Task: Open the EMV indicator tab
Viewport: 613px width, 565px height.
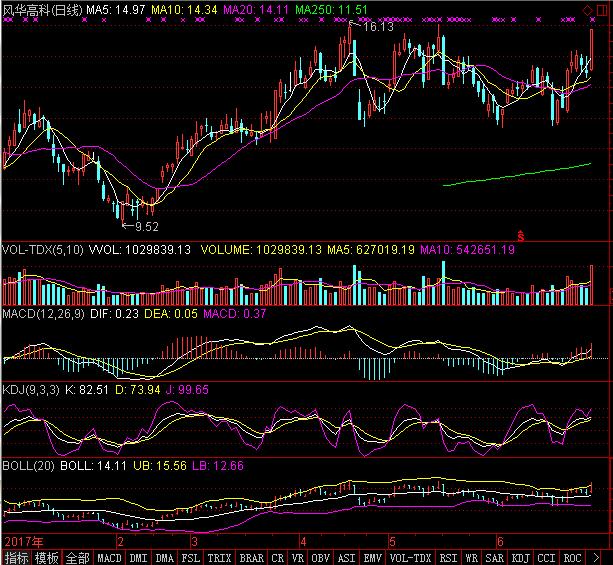Action: coord(372,558)
